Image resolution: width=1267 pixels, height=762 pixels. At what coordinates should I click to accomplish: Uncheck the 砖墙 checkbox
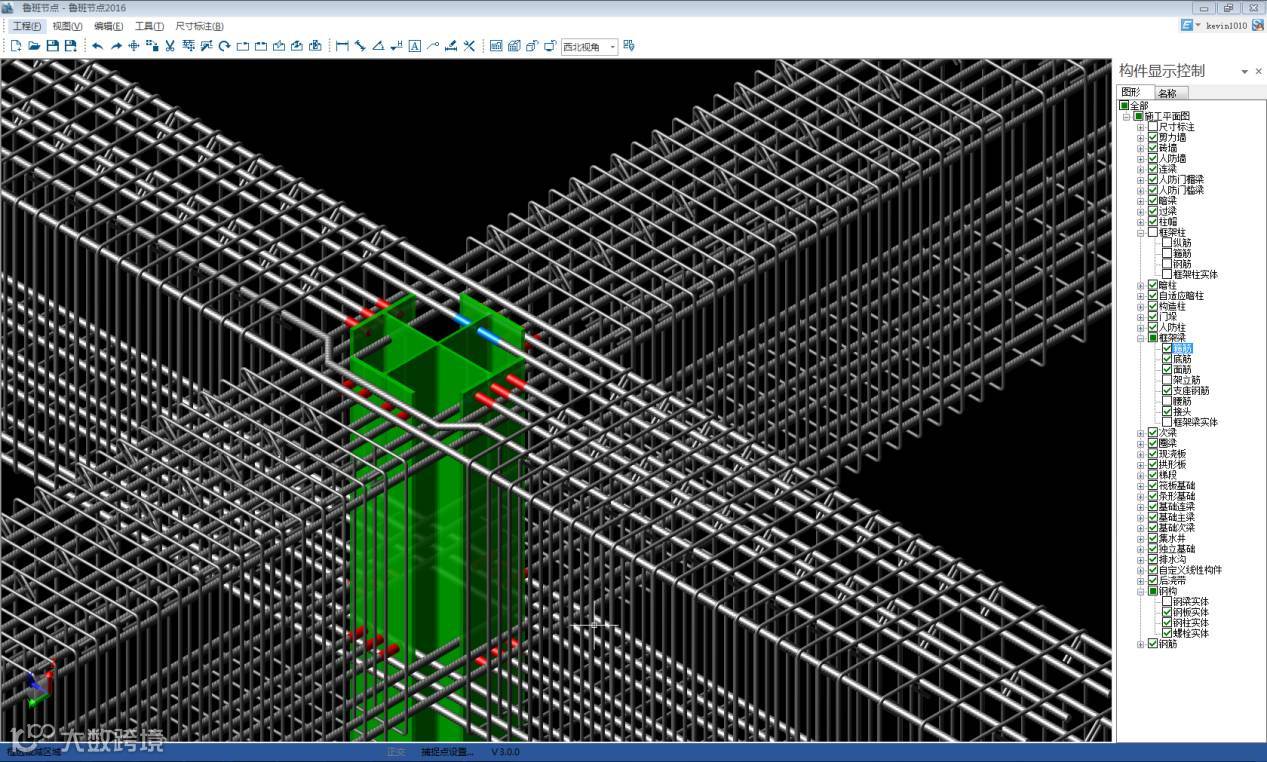point(1153,148)
